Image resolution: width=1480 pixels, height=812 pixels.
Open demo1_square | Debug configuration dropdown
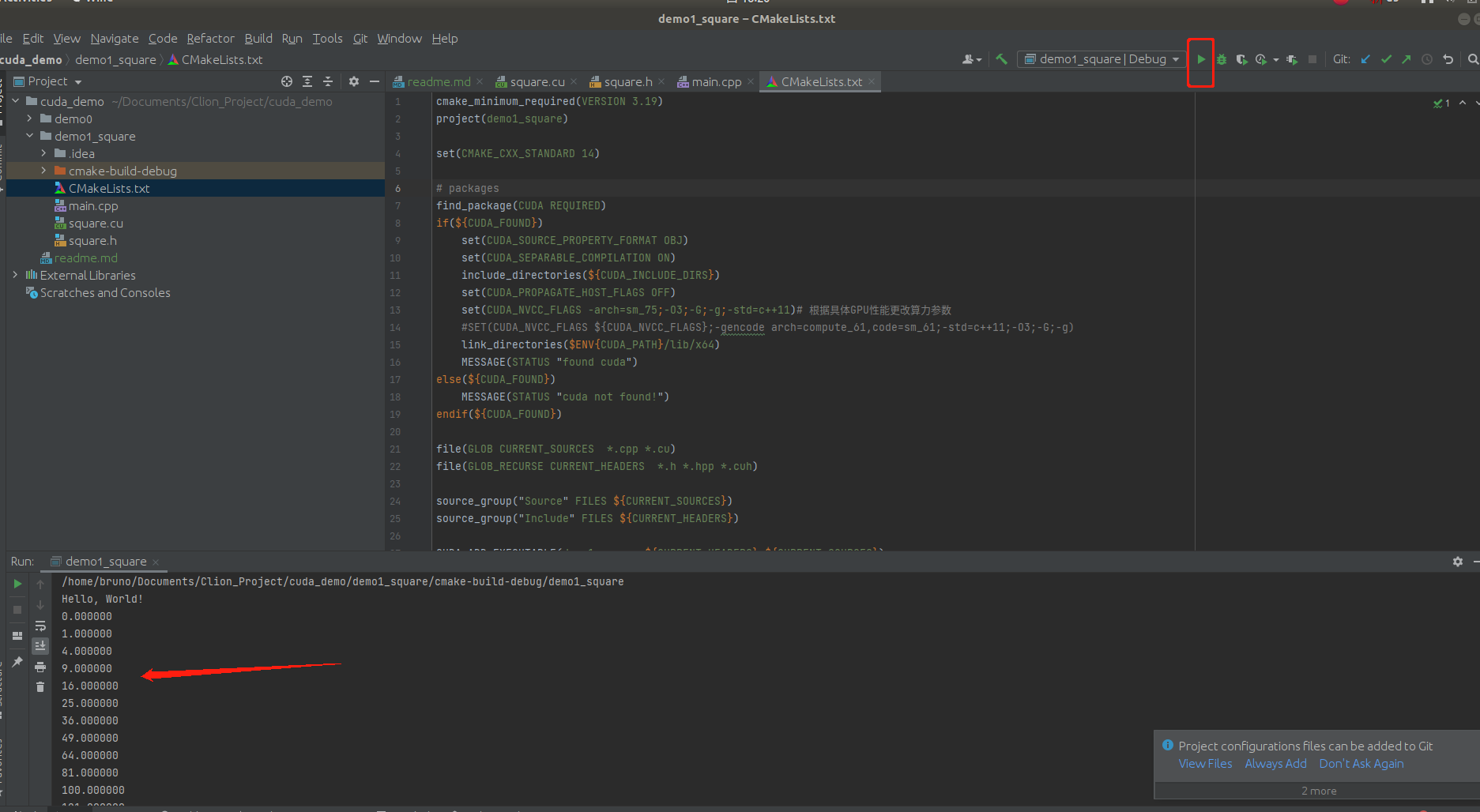1102,59
